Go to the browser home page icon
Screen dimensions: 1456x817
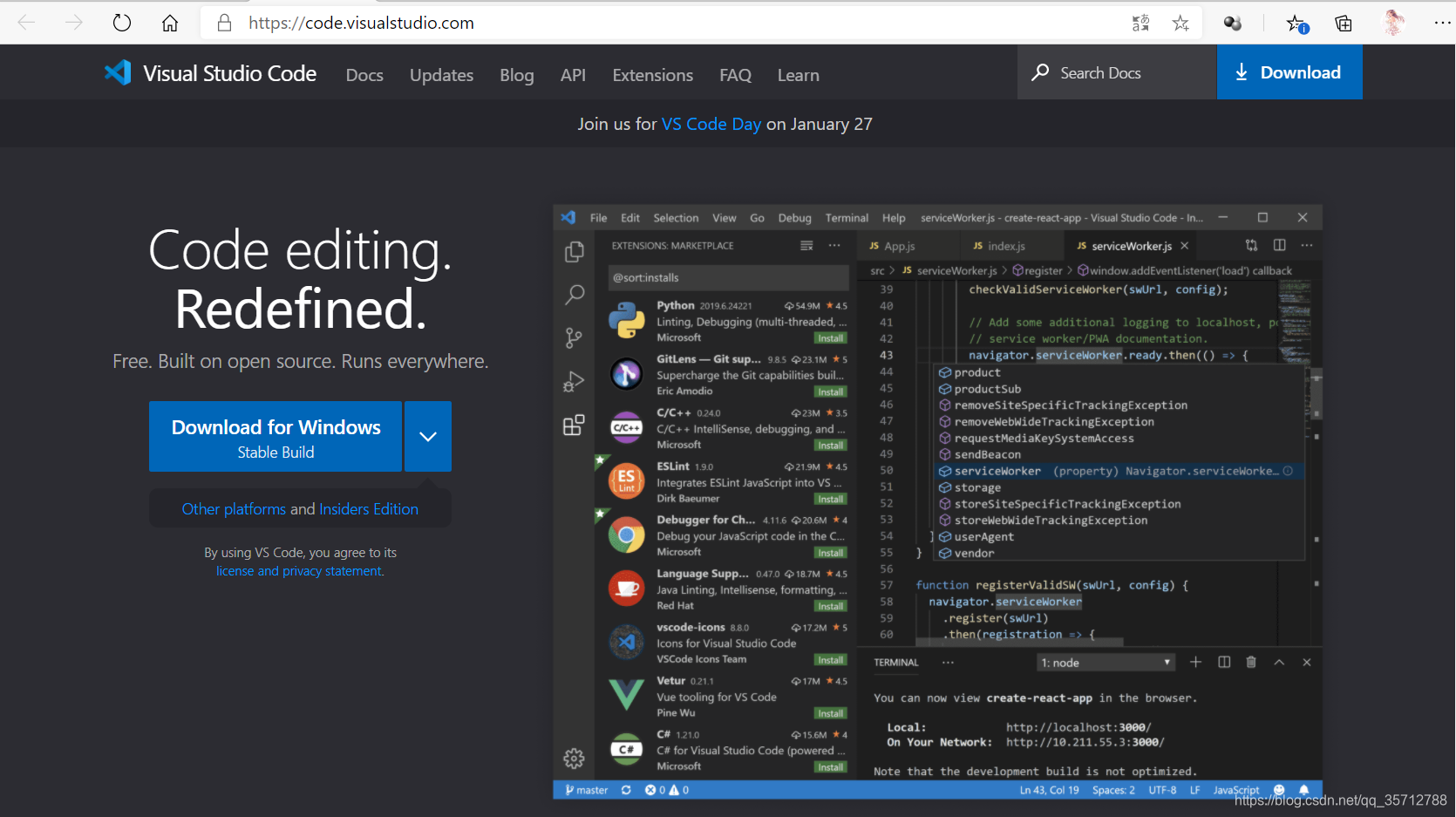(x=170, y=23)
